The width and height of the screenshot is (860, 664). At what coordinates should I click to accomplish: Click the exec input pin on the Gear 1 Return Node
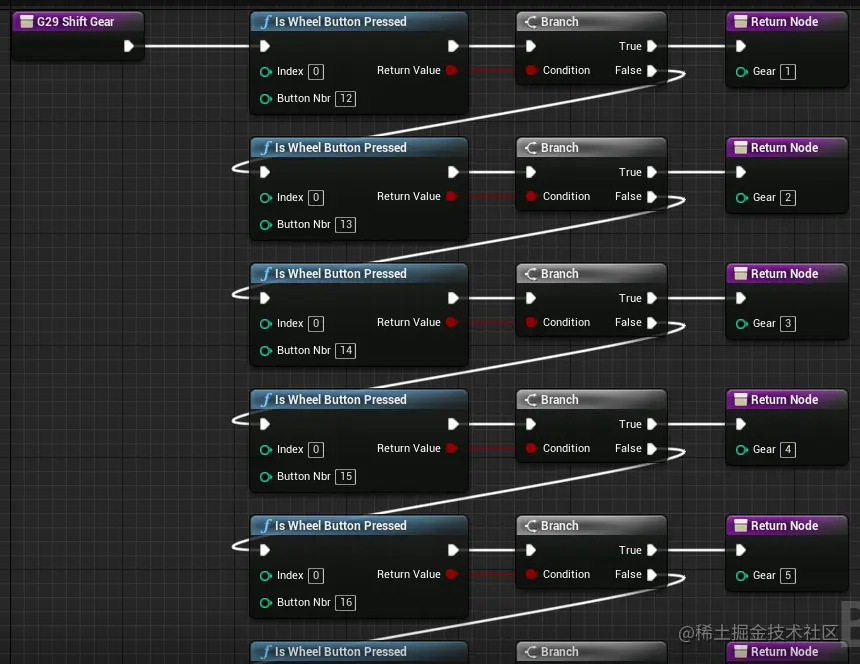(x=741, y=46)
